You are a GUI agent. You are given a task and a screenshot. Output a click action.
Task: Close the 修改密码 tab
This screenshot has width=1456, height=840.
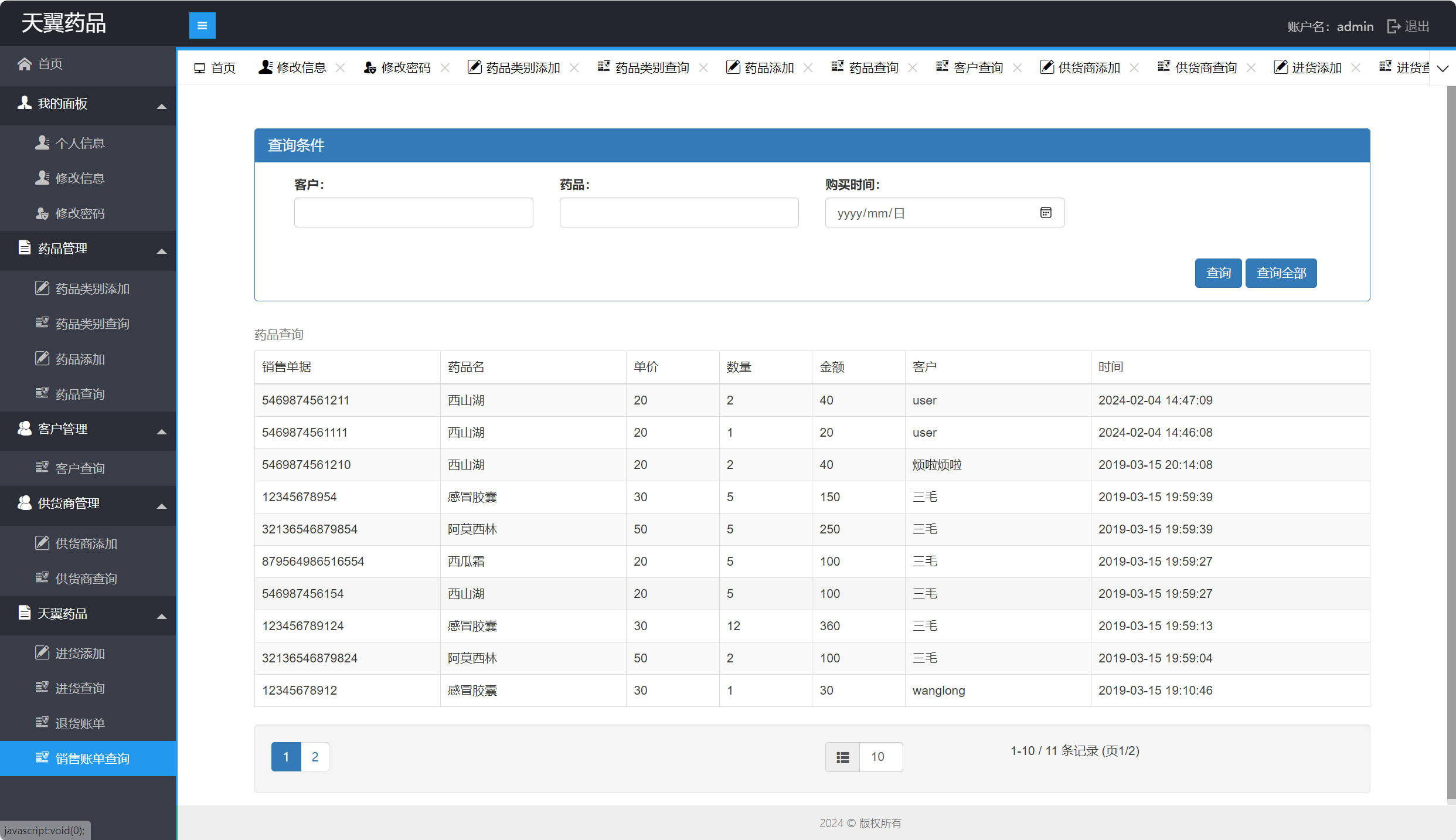(445, 67)
